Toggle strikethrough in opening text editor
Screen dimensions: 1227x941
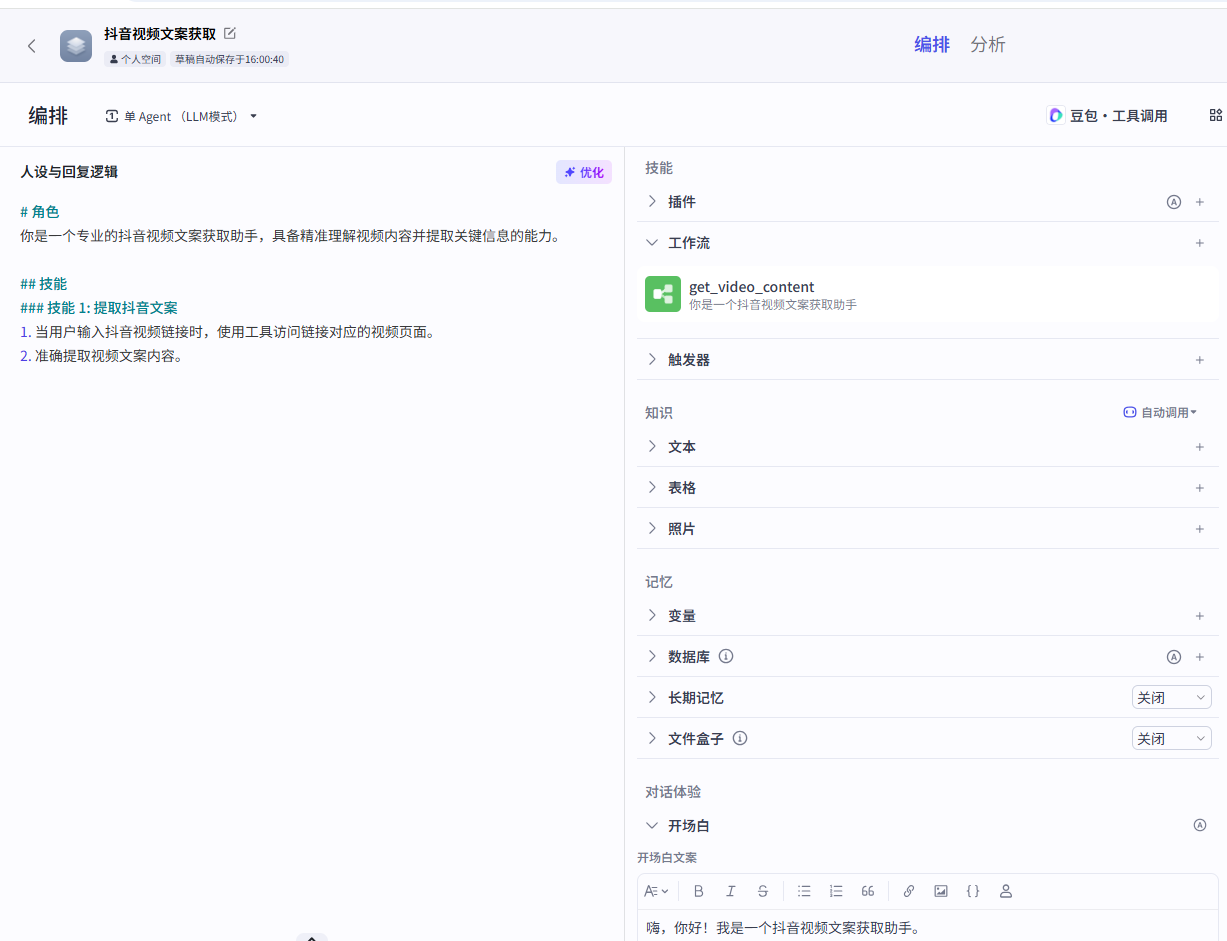click(x=763, y=891)
